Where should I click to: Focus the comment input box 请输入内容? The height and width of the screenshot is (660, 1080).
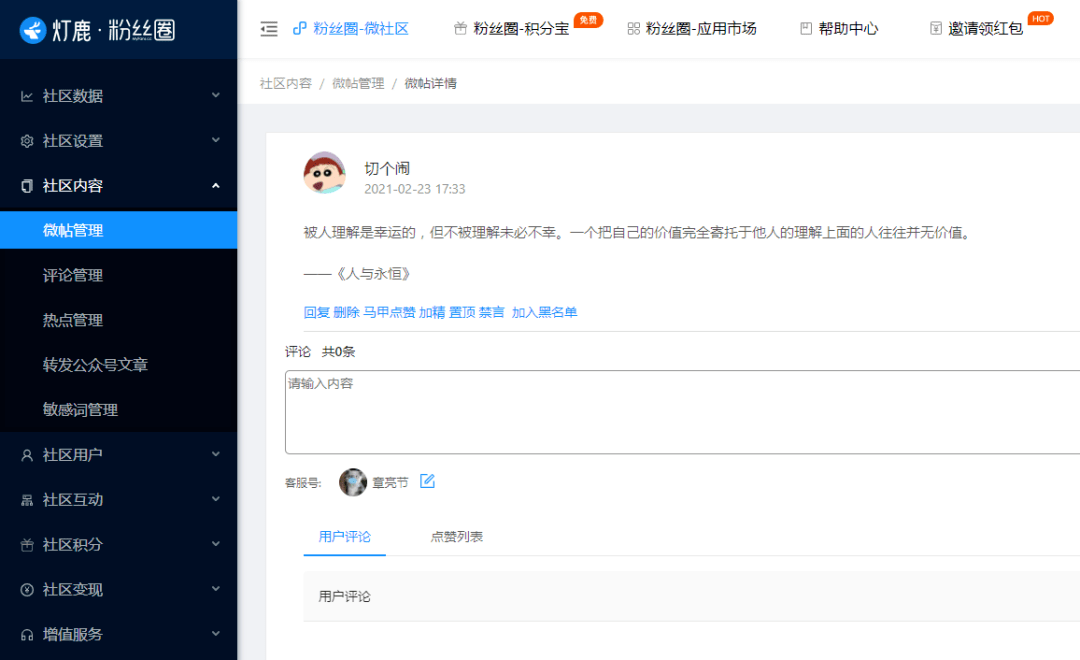click(x=682, y=412)
